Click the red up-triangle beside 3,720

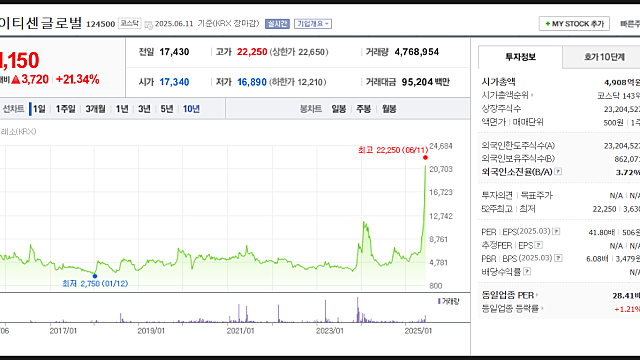(16, 79)
